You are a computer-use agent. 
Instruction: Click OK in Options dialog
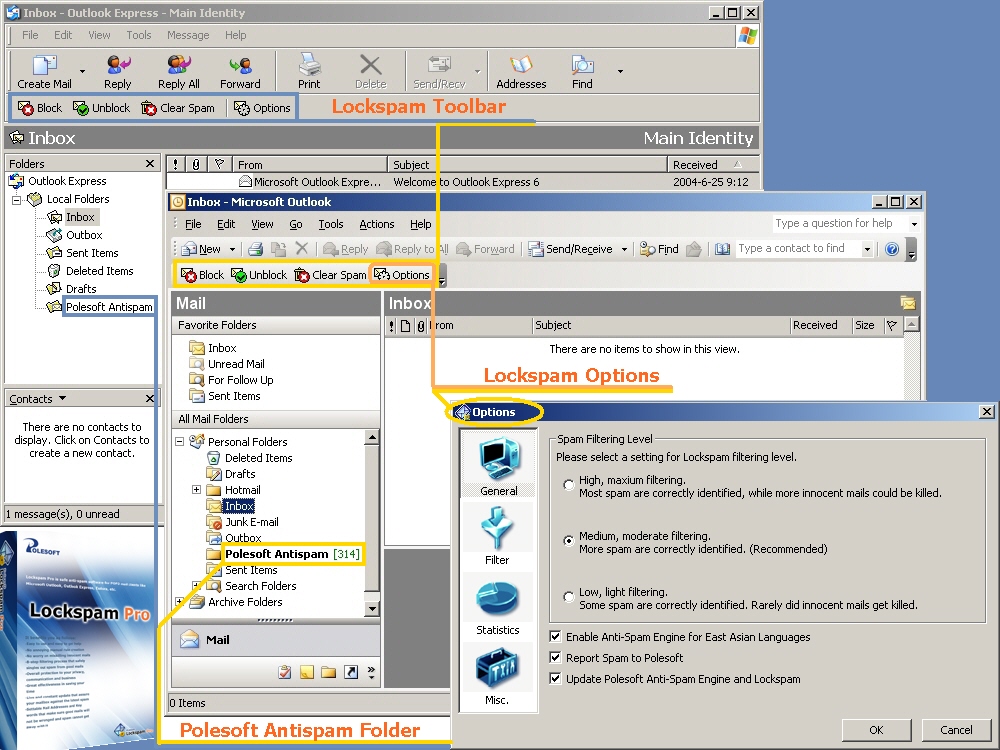point(876,730)
